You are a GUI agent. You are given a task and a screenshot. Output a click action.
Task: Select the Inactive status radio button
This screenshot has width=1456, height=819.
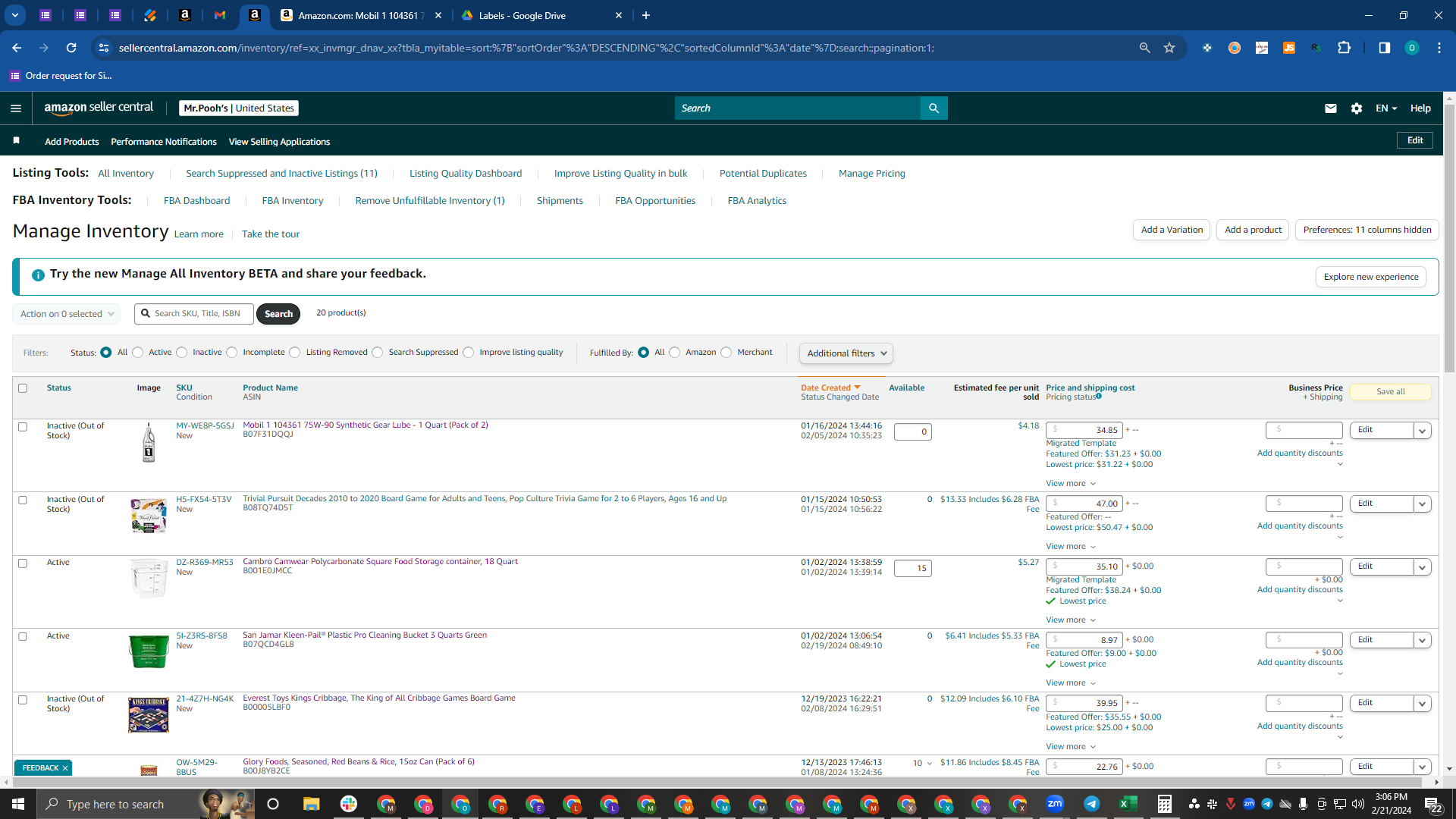[181, 353]
